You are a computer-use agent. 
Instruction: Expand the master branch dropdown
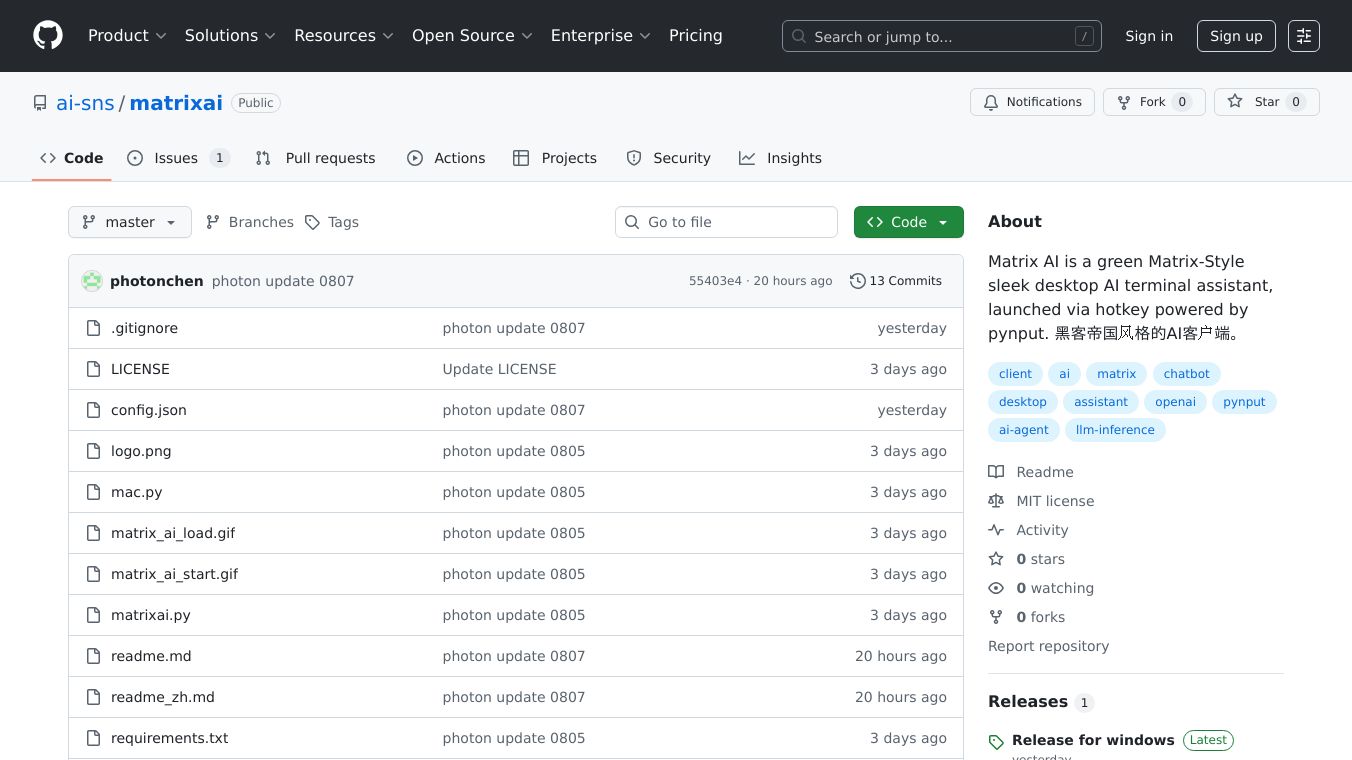[x=129, y=222]
